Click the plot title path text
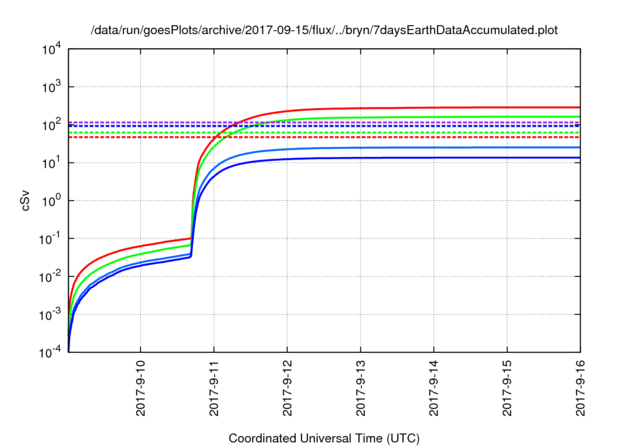640x448 pixels. pos(324,30)
